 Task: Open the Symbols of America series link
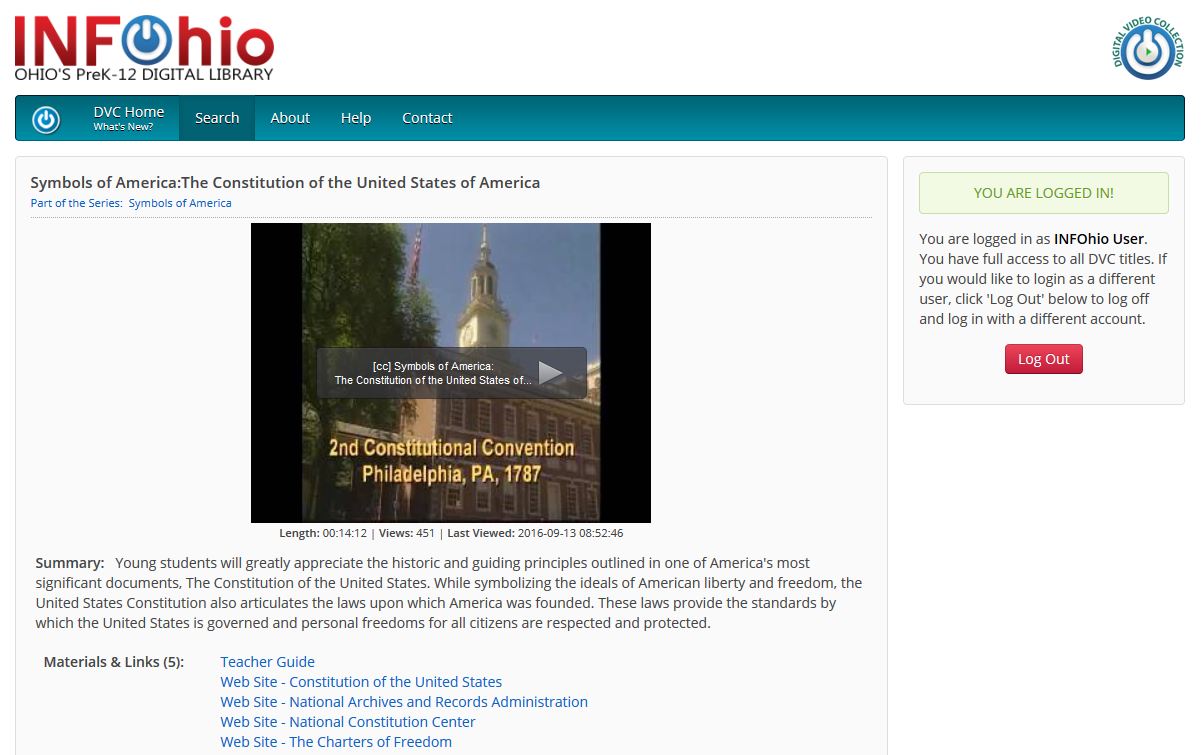180,203
